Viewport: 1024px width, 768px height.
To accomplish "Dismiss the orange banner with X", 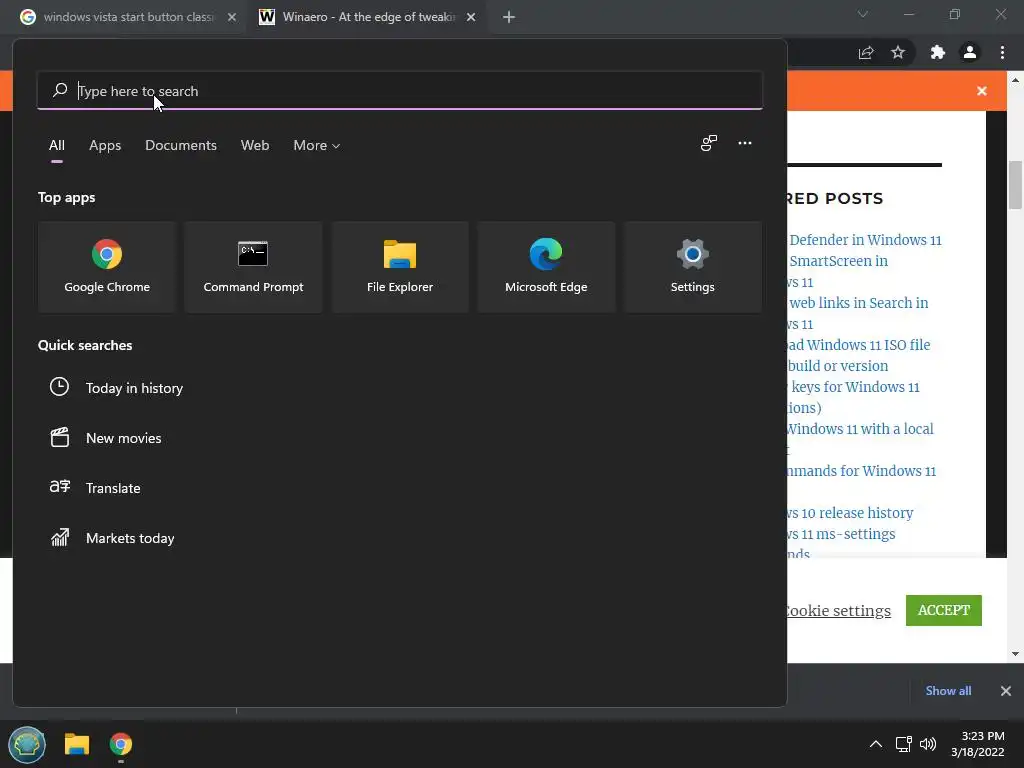I will click(x=982, y=91).
